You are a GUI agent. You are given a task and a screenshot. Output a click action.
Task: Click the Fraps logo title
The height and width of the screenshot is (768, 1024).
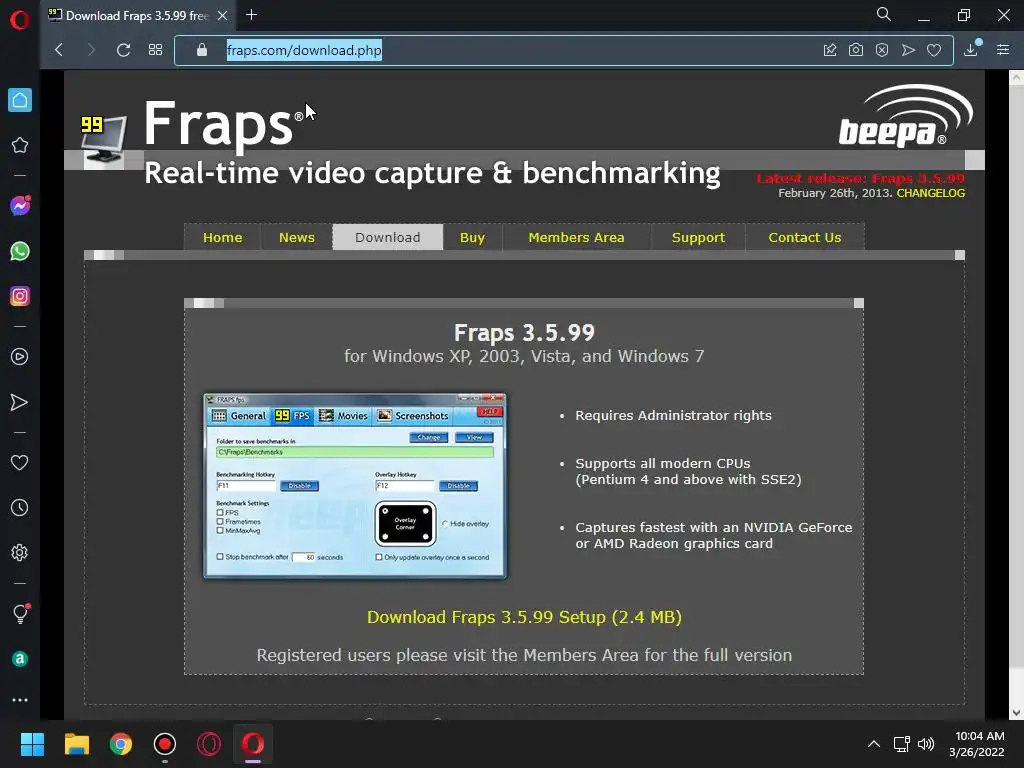pos(218,124)
